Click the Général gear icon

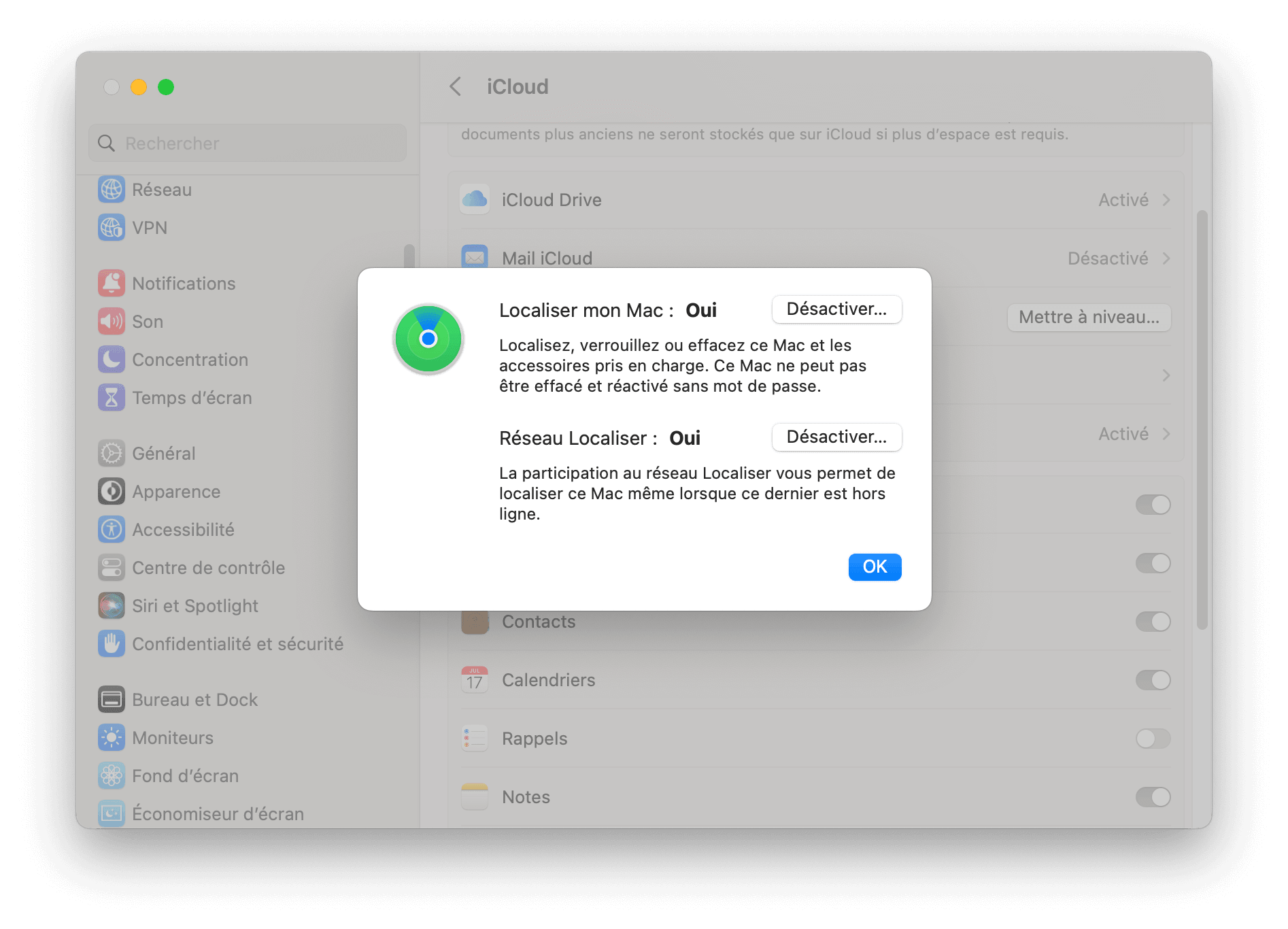point(112,453)
